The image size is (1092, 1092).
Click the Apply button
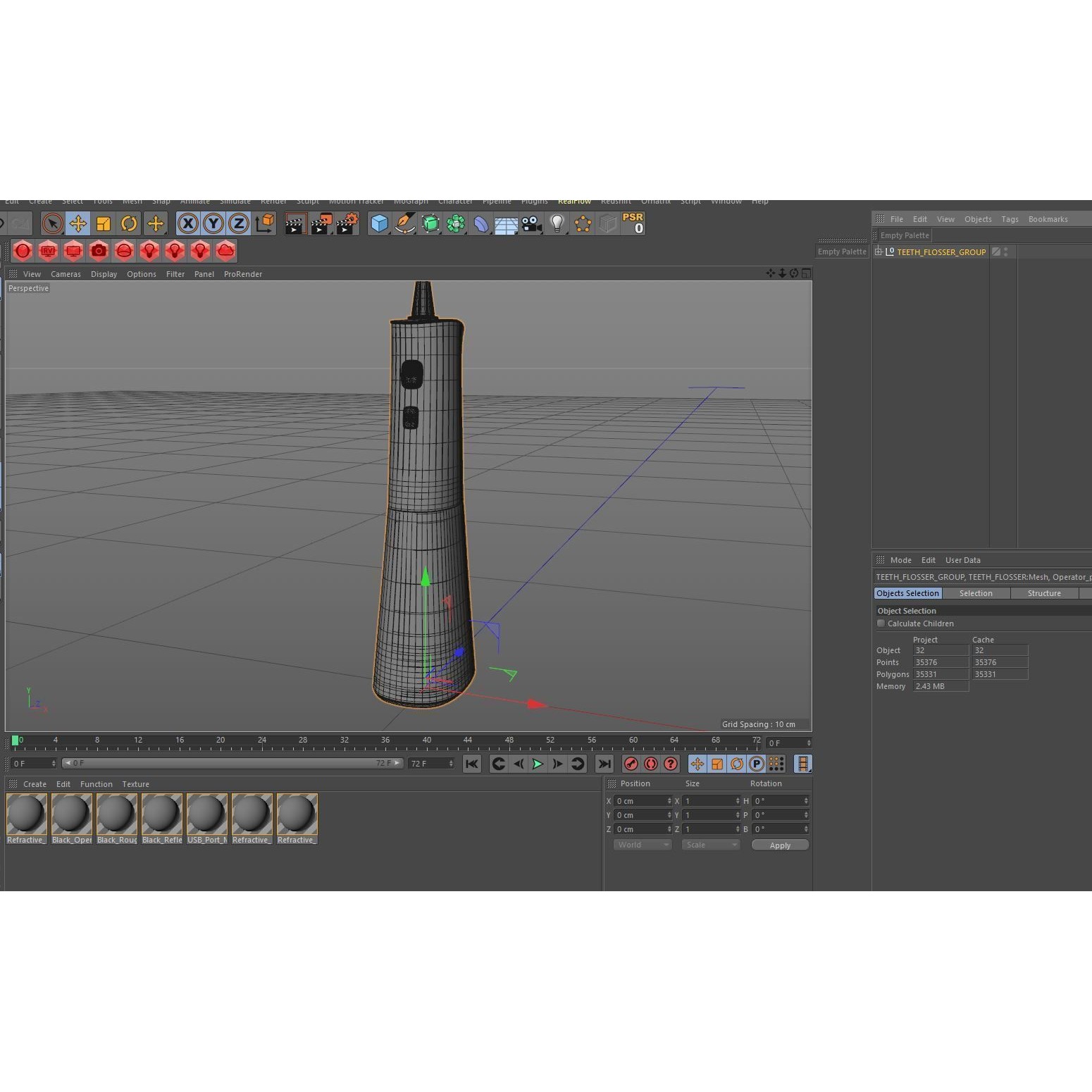779,845
